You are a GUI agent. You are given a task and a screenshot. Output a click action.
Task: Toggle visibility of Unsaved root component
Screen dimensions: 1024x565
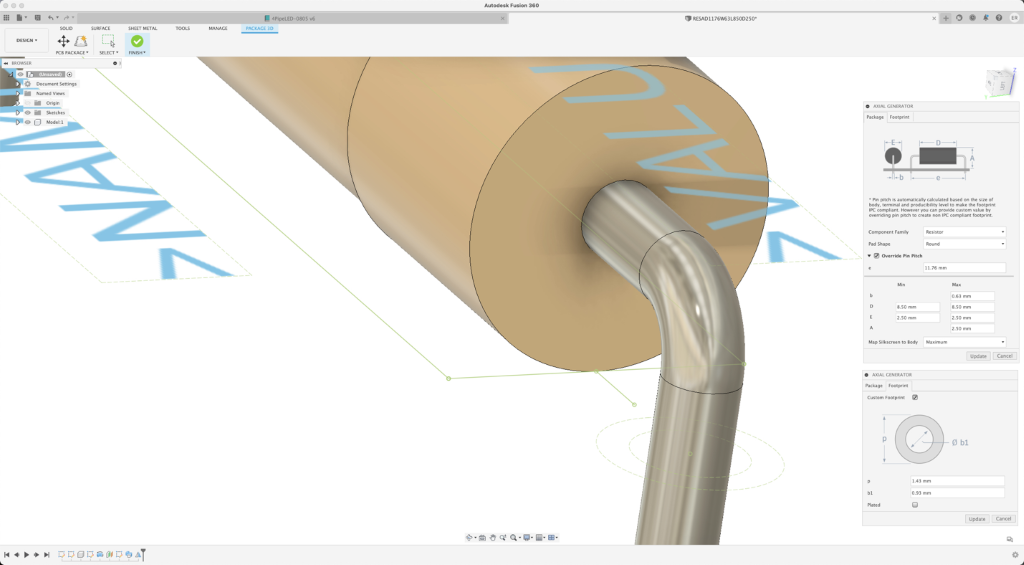(20, 74)
